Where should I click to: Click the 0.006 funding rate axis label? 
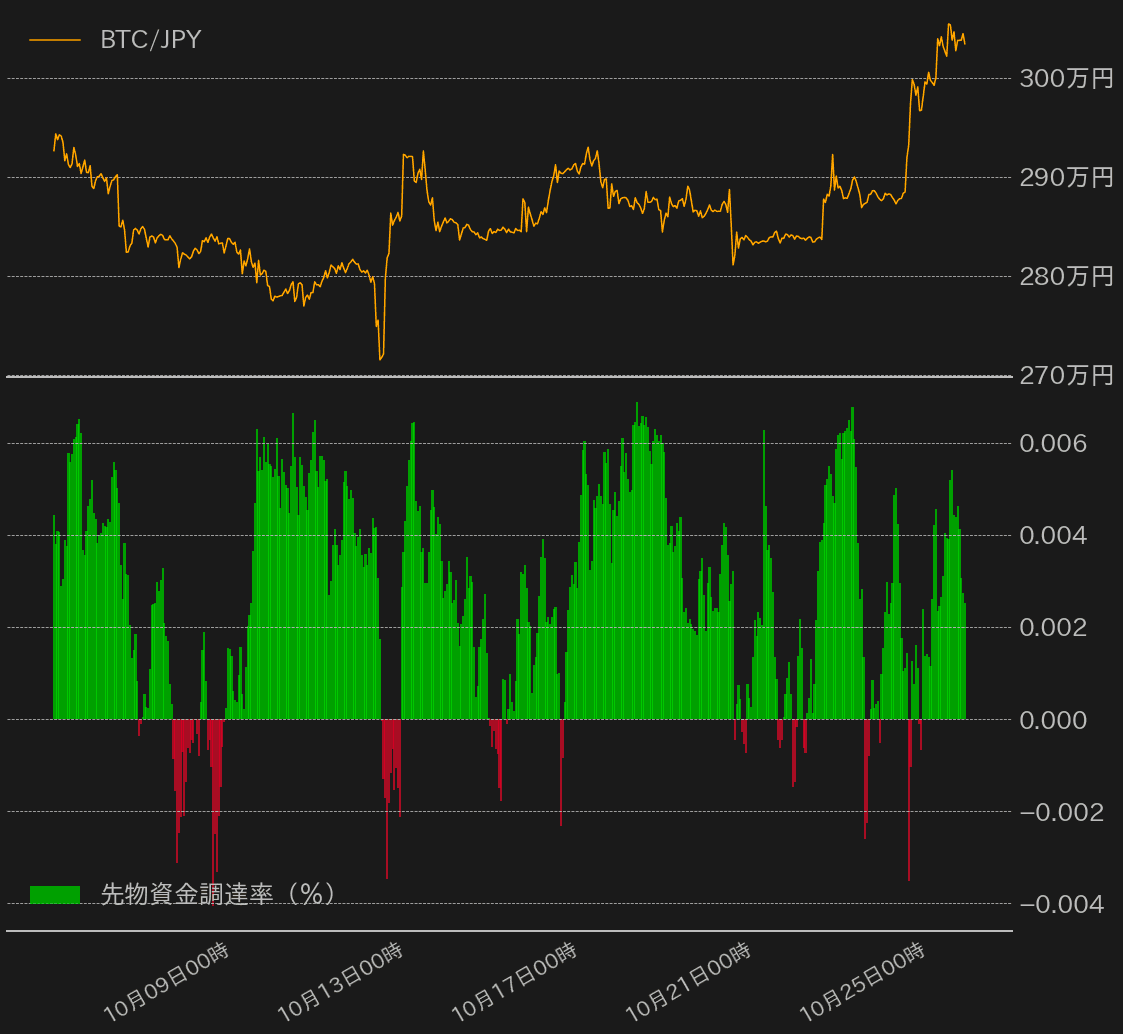pyautogui.click(x=1053, y=443)
